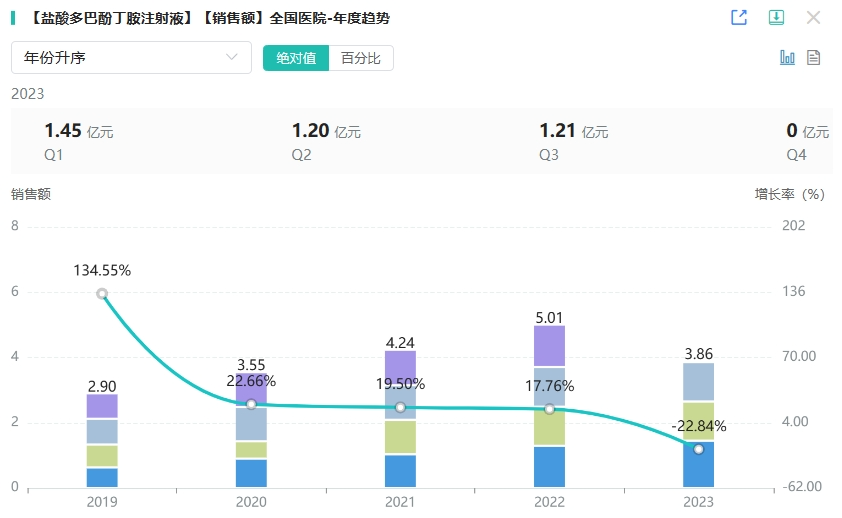The width and height of the screenshot is (842, 518).
Task: Click the purple segment of 2021 bar
Action: pos(400,366)
